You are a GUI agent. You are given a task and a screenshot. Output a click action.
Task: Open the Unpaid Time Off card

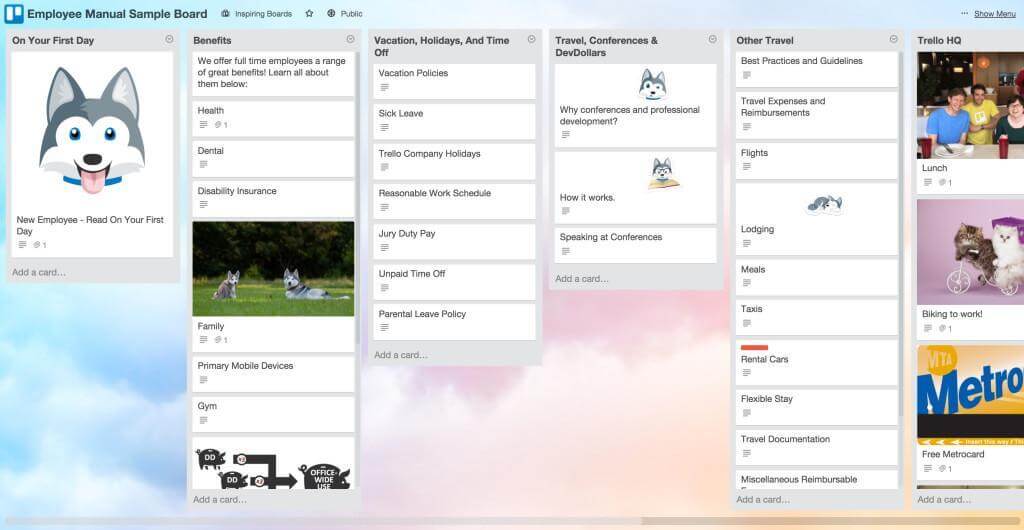tap(454, 282)
